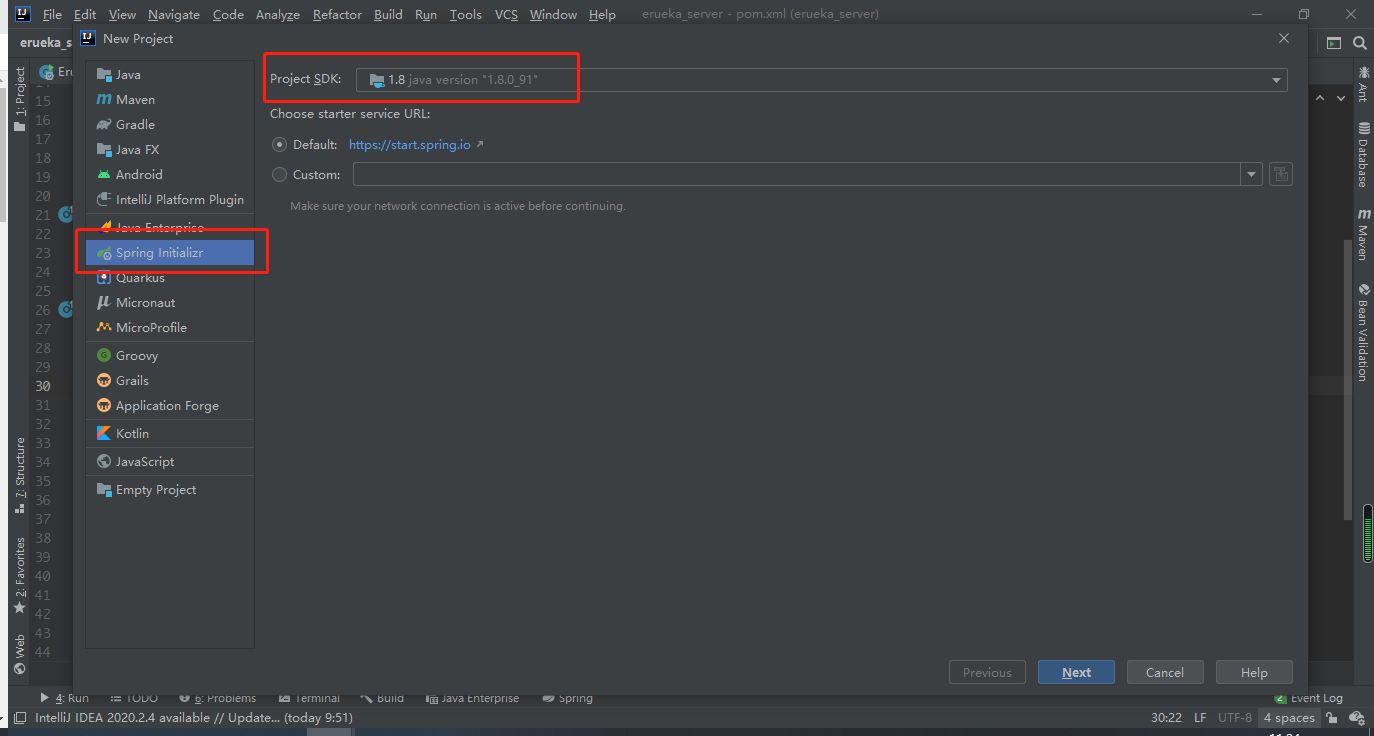Close the New Project dialog
This screenshot has height=736, width=1374.
tap(1284, 38)
